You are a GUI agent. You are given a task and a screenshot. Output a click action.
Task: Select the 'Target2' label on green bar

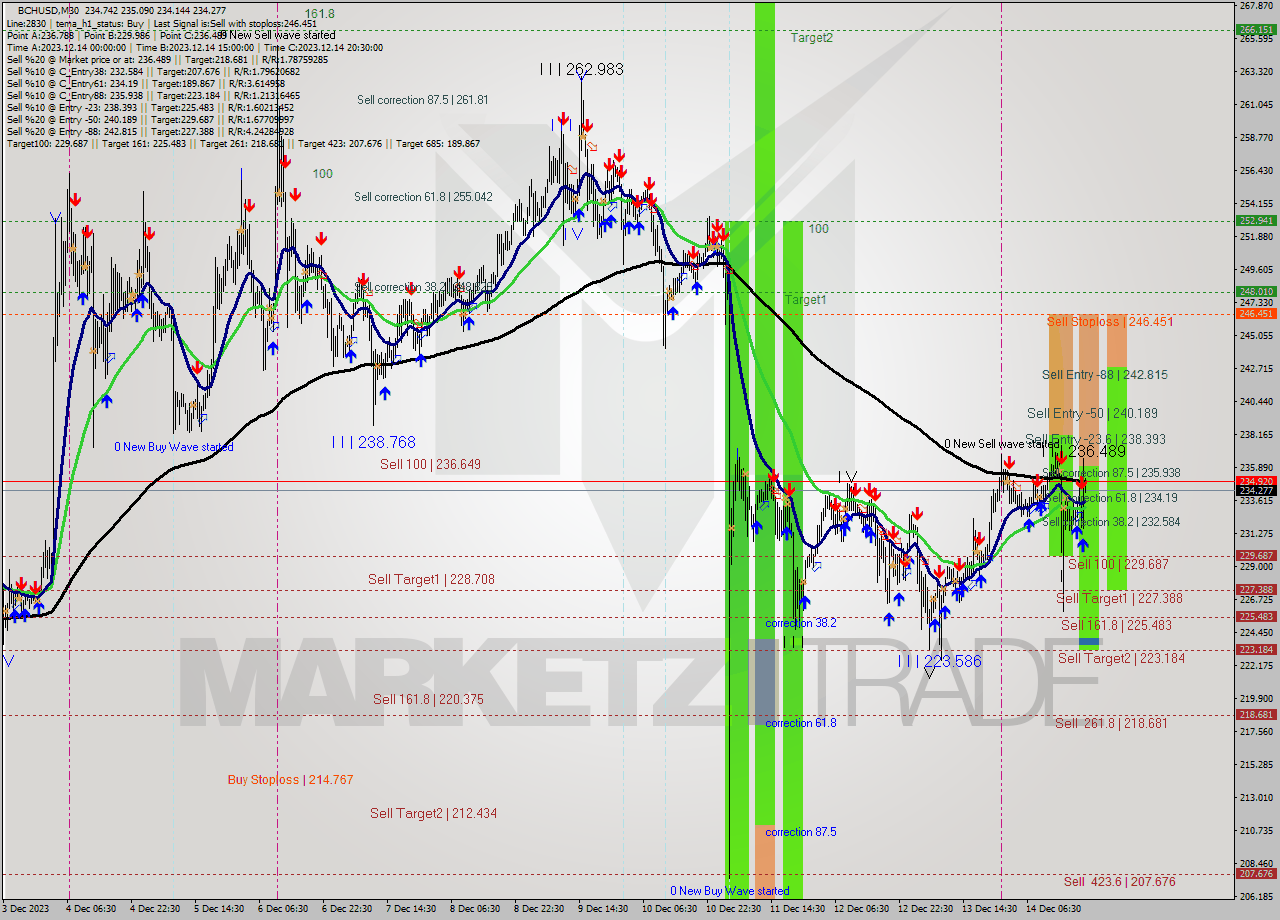click(811, 38)
